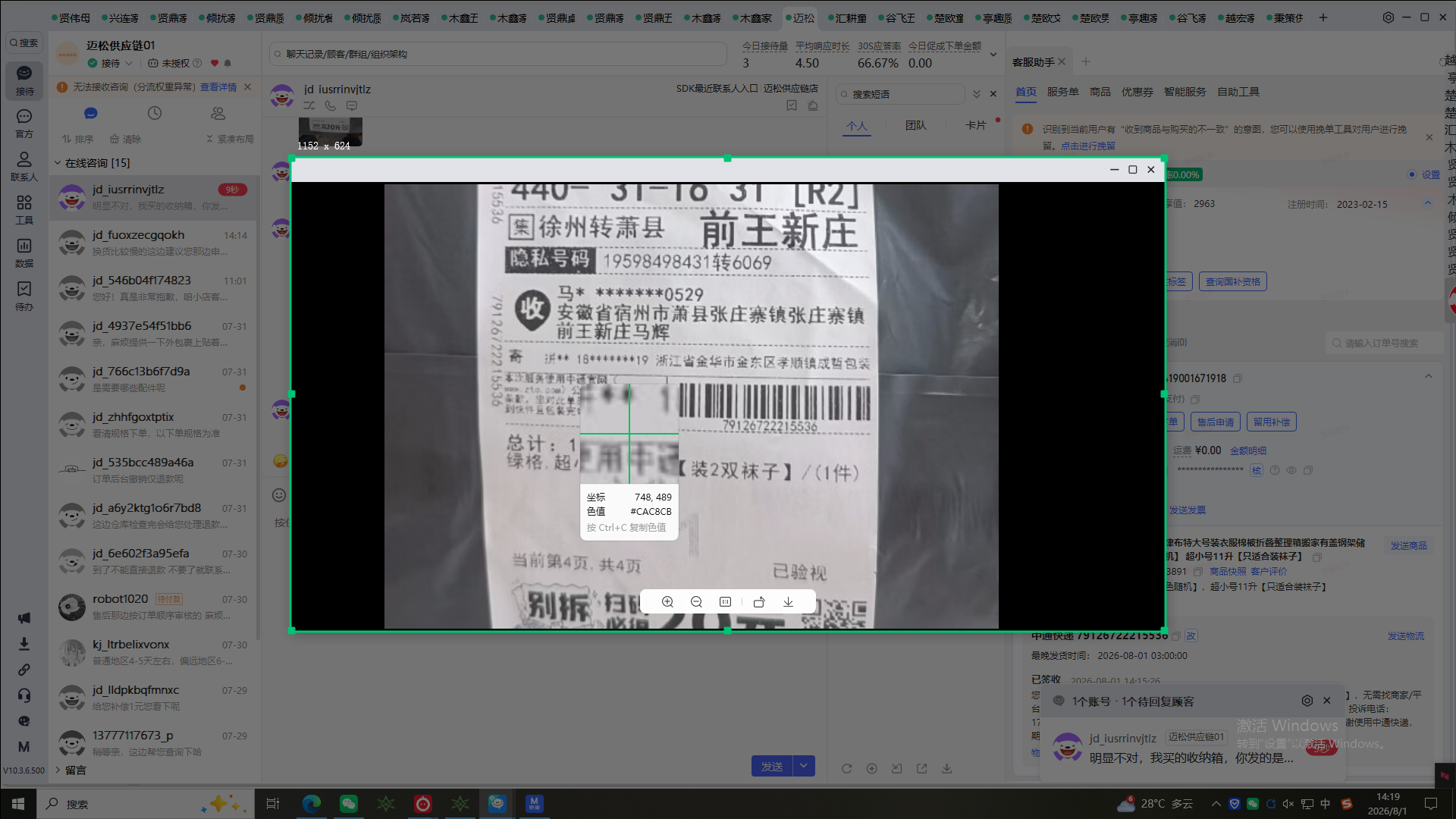Show hidden system tray icons
The width and height of the screenshot is (1456, 819).
point(1216,804)
